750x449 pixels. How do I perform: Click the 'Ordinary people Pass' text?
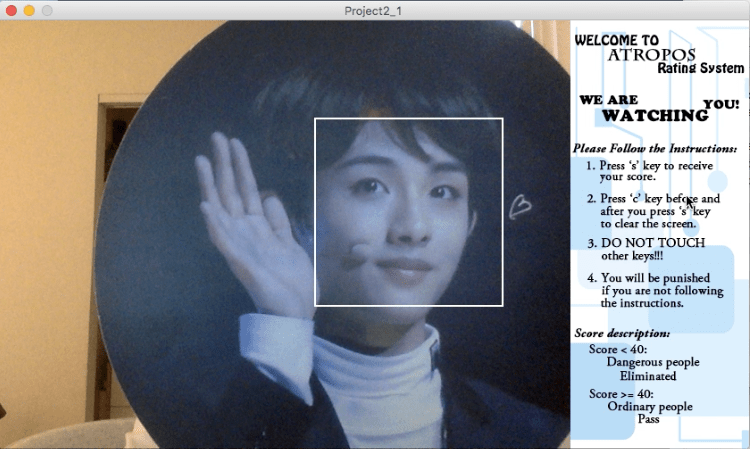coord(649,413)
